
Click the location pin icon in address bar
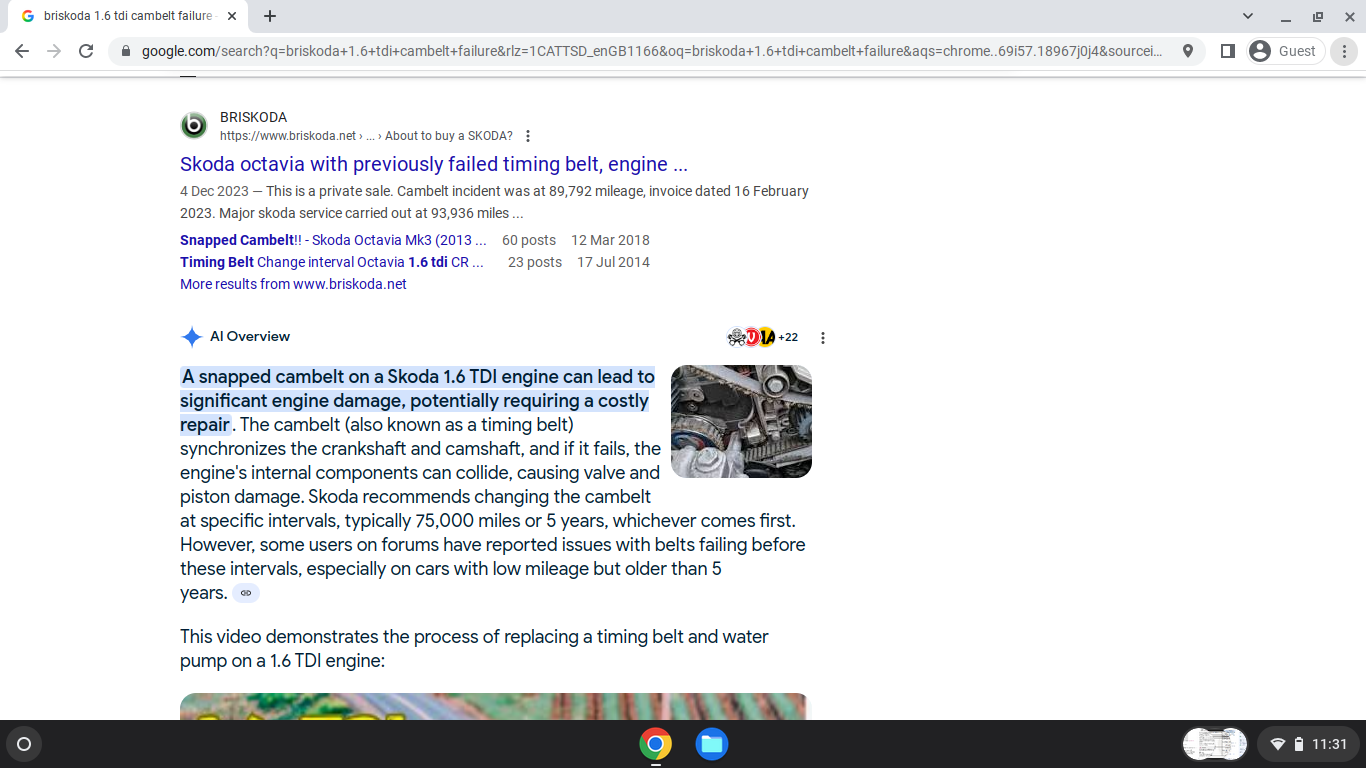(1188, 51)
